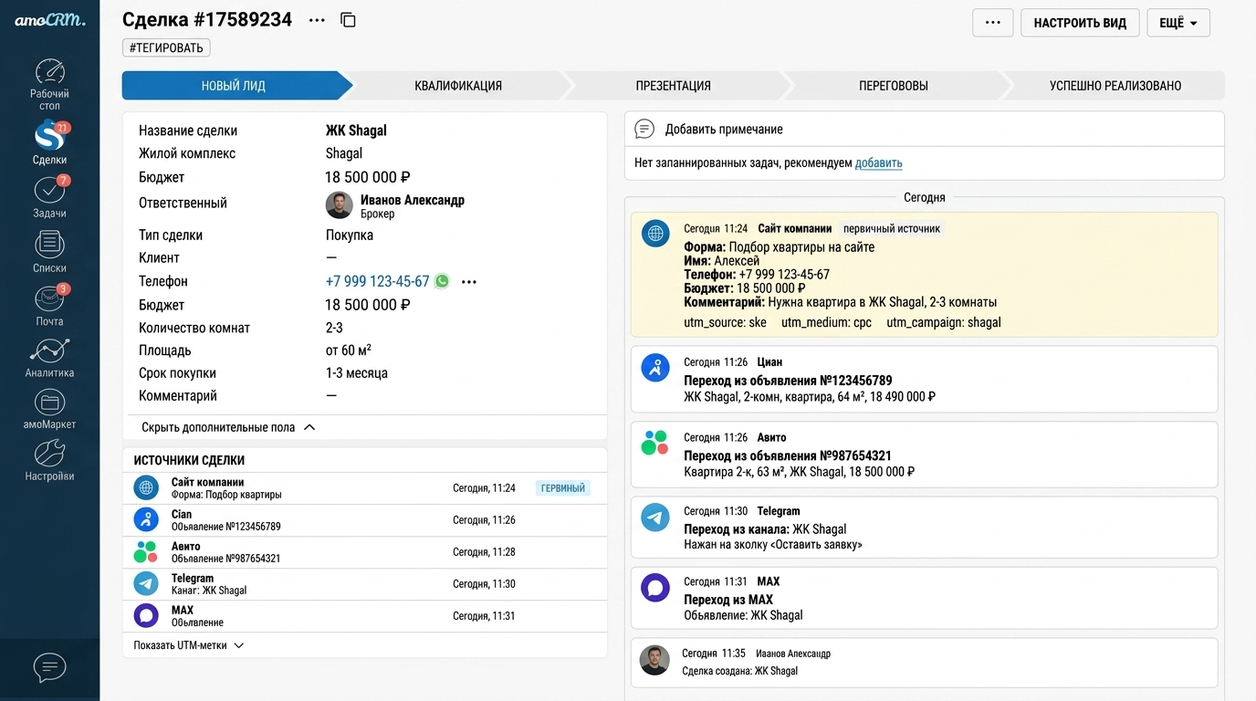1256x701 pixels.
Task: Click responsible name Иванов Александр
Action: coord(412,200)
